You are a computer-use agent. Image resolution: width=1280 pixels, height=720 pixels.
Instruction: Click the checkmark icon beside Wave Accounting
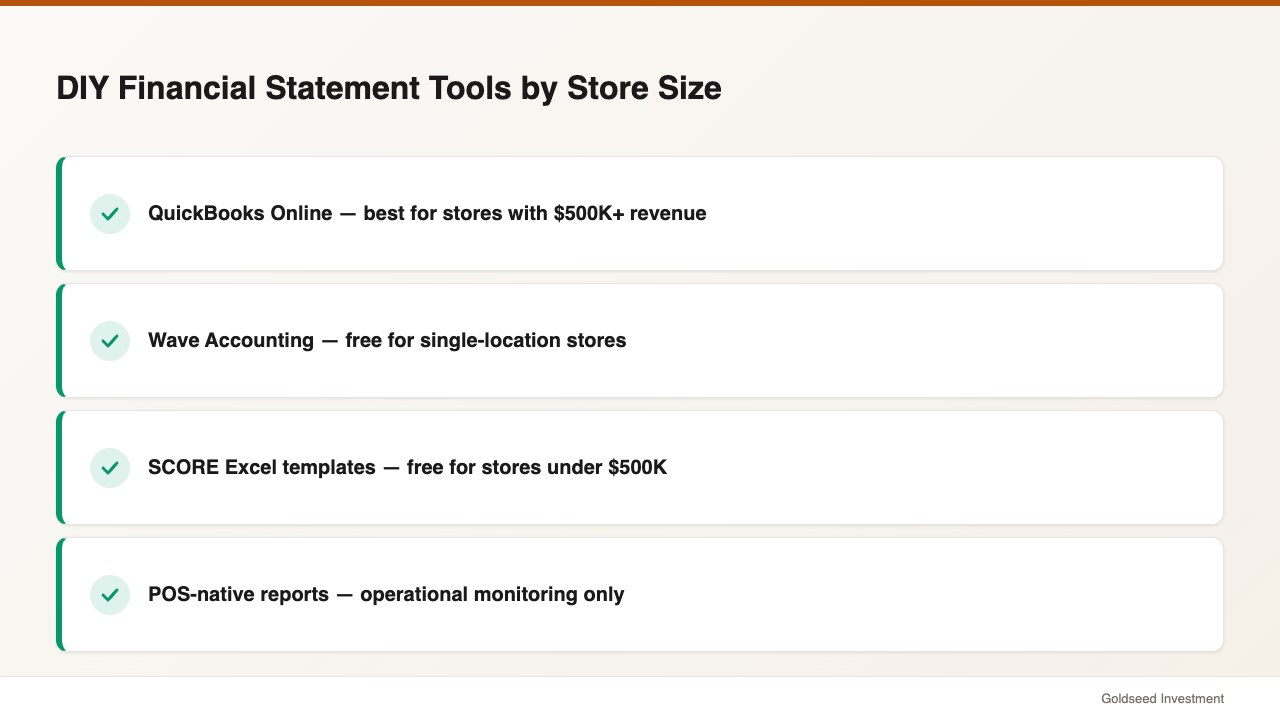[110, 341]
